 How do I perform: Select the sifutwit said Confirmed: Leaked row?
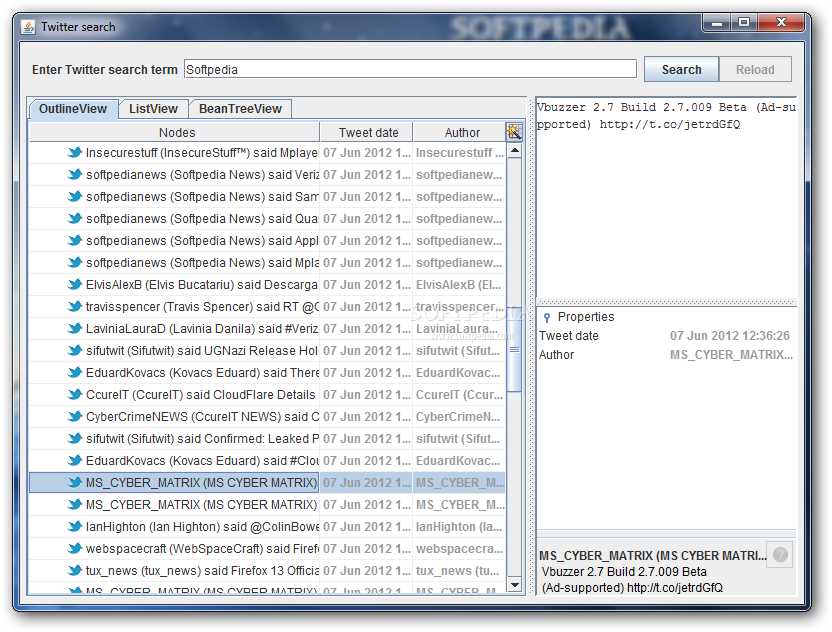coord(267,439)
